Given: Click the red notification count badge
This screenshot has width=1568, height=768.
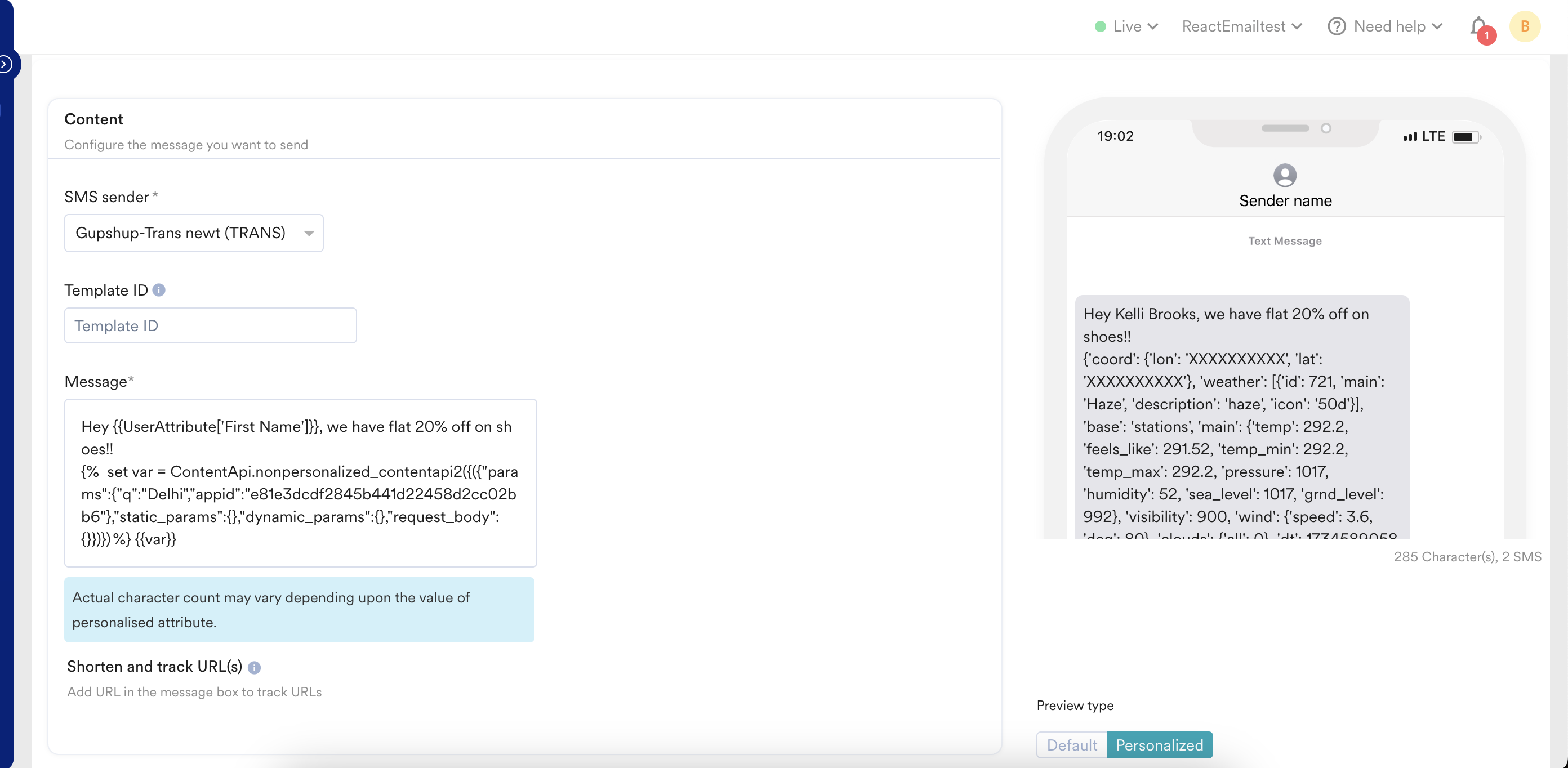Looking at the screenshot, I should (x=1486, y=35).
